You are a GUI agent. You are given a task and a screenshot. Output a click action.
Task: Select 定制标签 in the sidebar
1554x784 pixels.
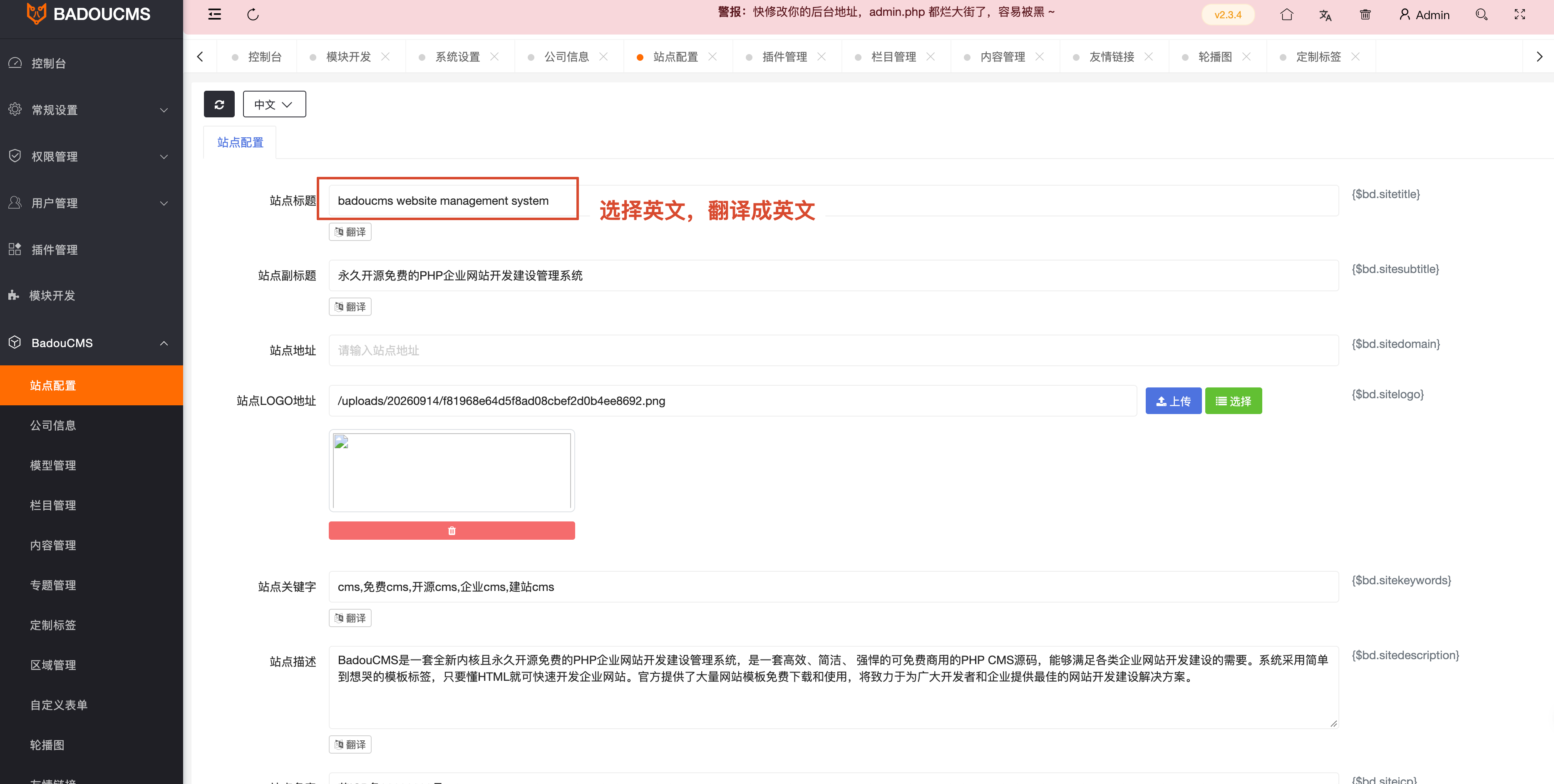point(92,625)
